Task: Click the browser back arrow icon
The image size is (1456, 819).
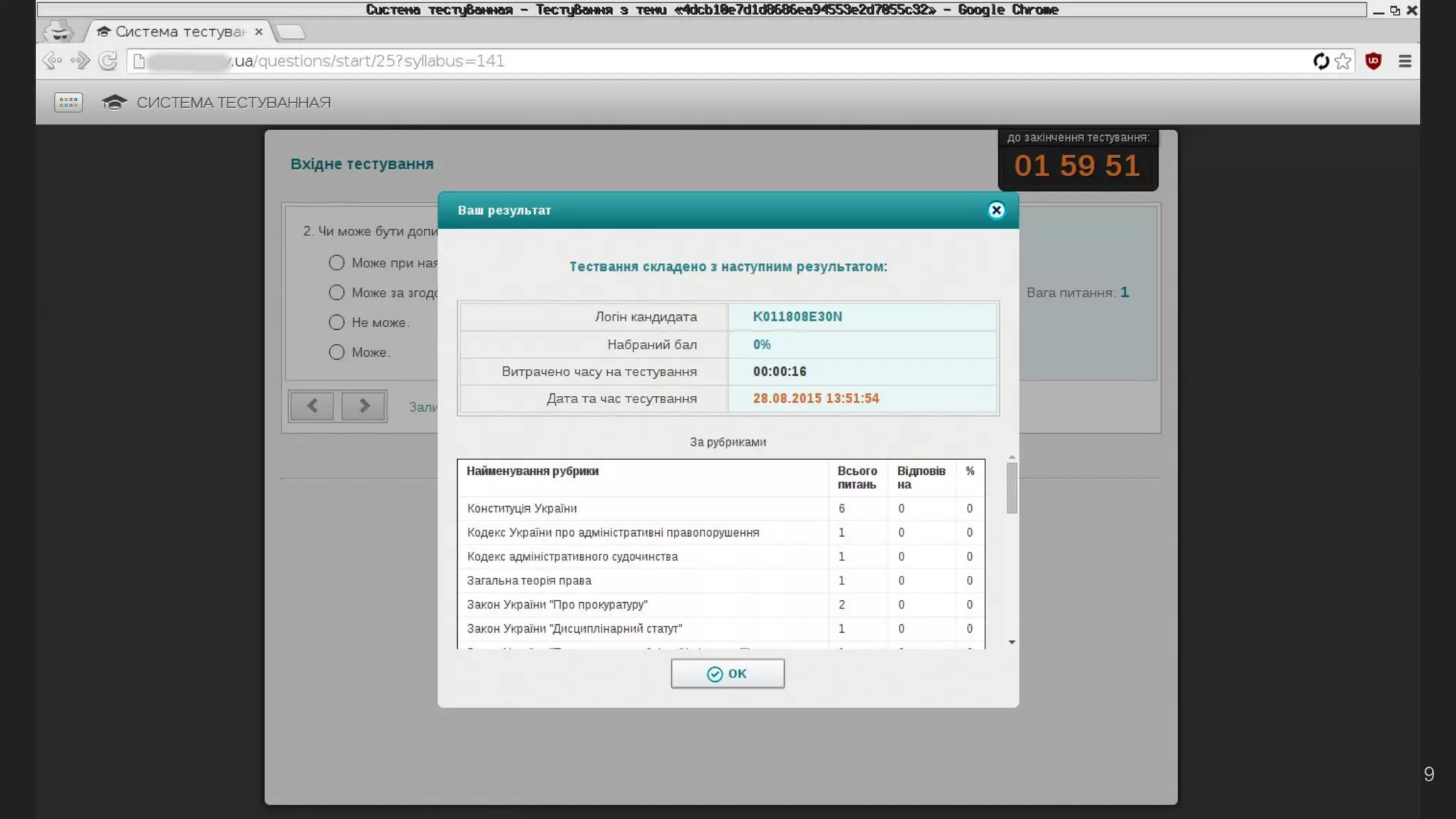Action: coord(53,61)
